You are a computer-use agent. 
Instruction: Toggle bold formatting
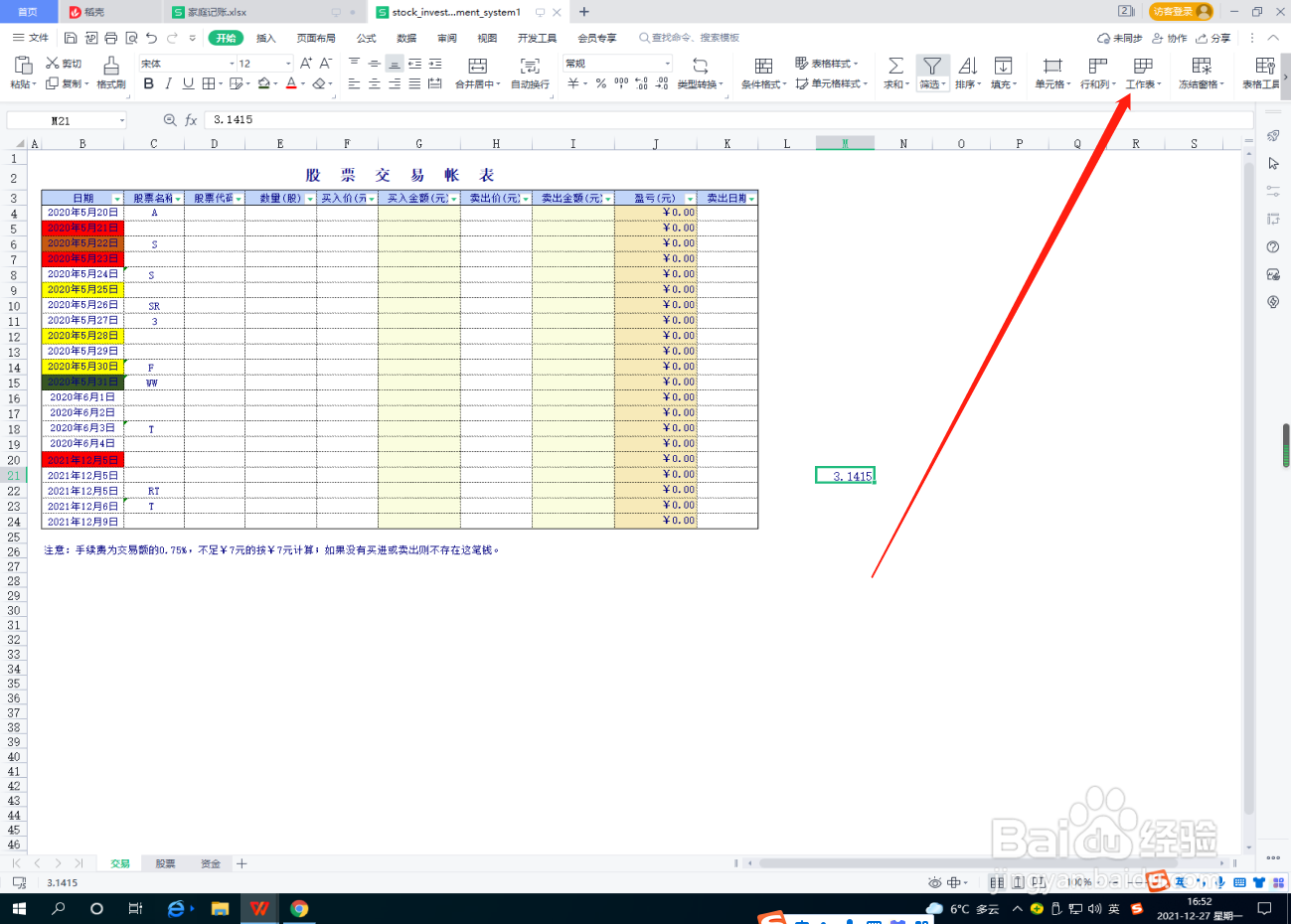[x=149, y=83]
